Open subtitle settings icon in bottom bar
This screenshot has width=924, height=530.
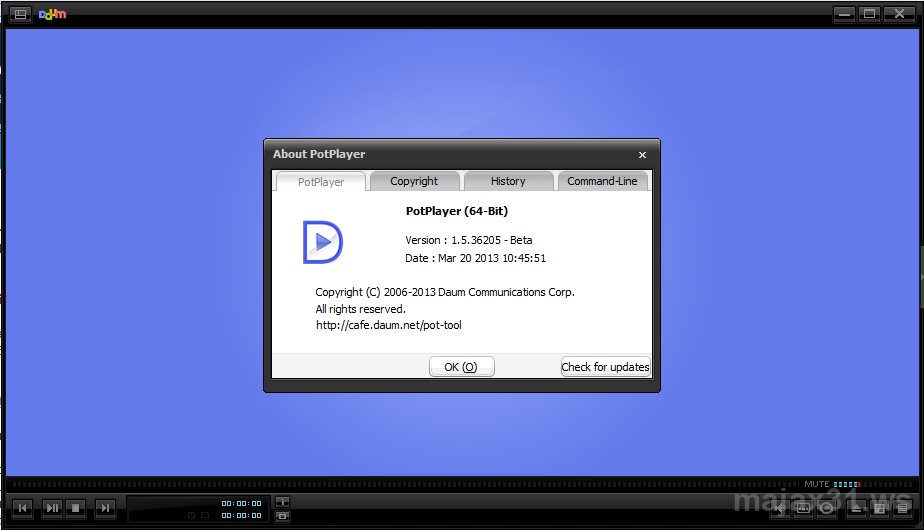[803, 509]
